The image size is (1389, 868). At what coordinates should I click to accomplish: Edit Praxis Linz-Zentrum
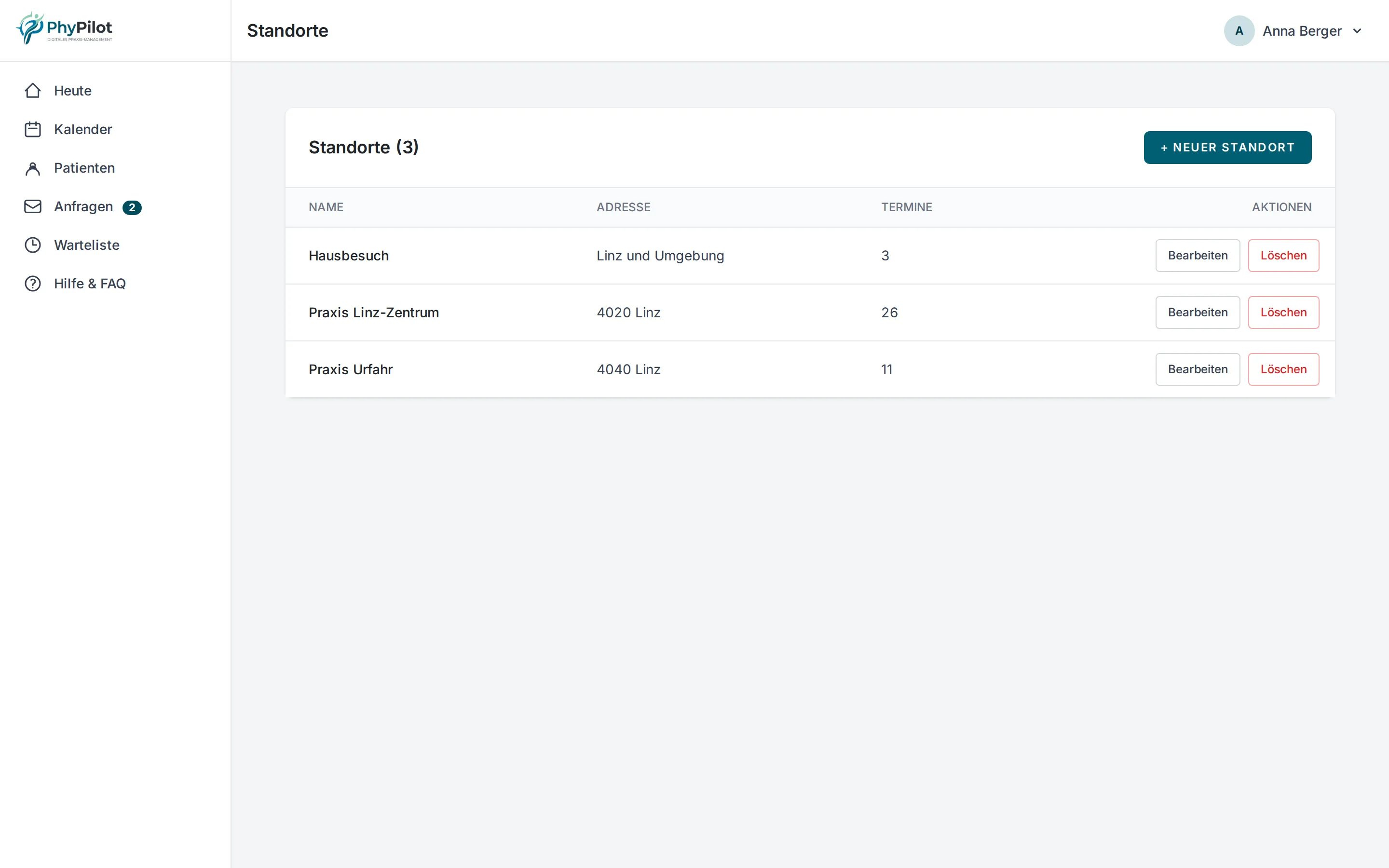point(1198,312)
